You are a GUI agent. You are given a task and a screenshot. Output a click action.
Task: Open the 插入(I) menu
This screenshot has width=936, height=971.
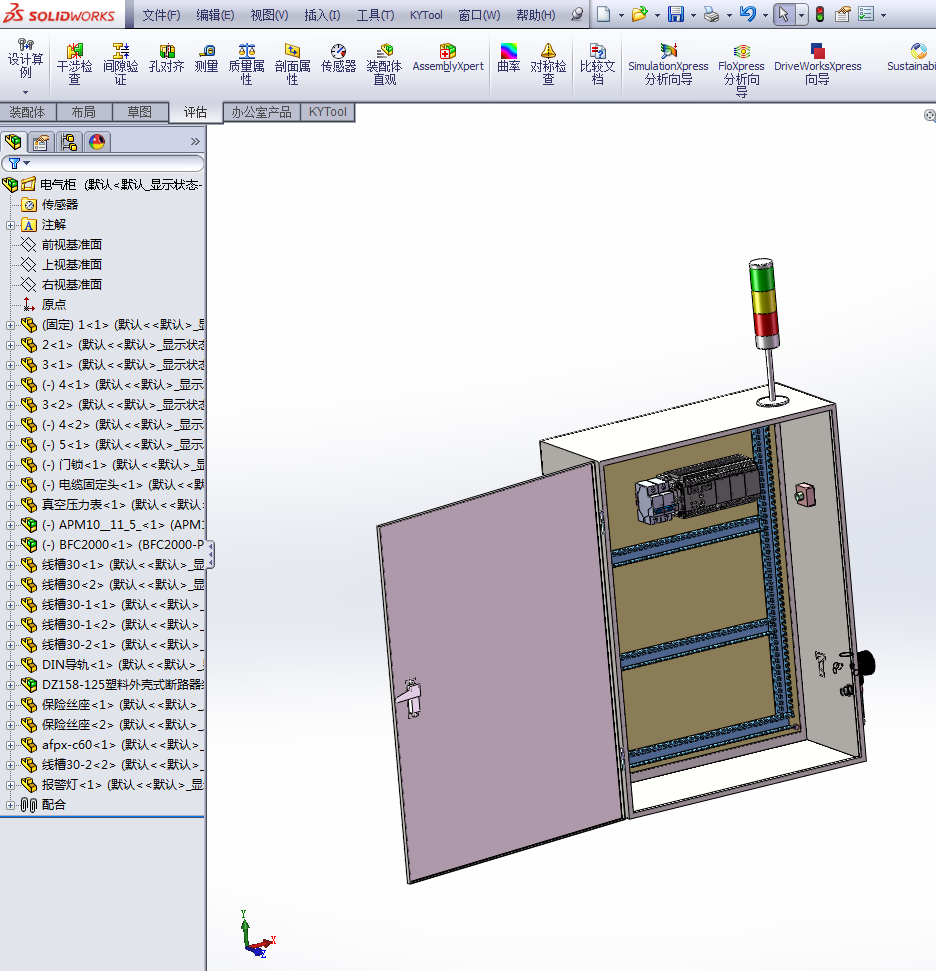pyautogui.click(x=322, y=15)
